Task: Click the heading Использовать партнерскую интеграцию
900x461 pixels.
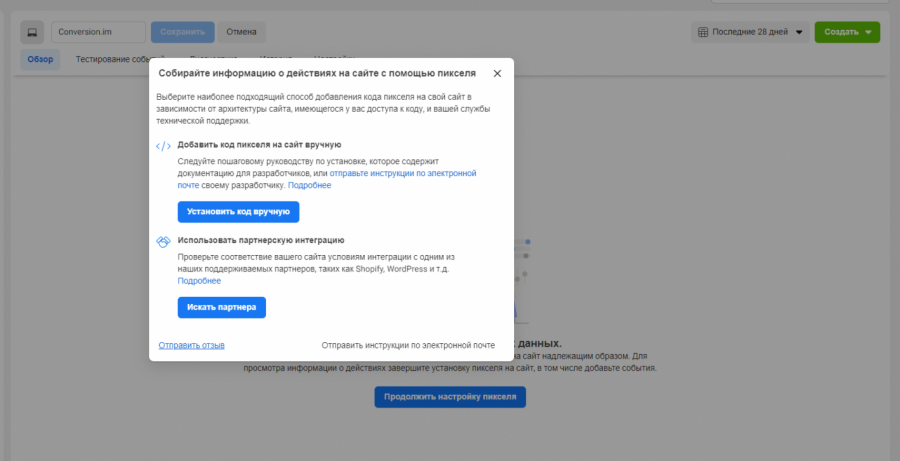Action: (261, 240)
